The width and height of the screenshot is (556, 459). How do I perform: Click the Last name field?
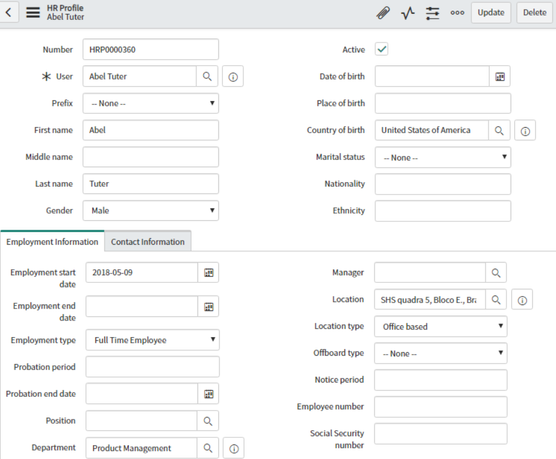click(x=151, y=184)
